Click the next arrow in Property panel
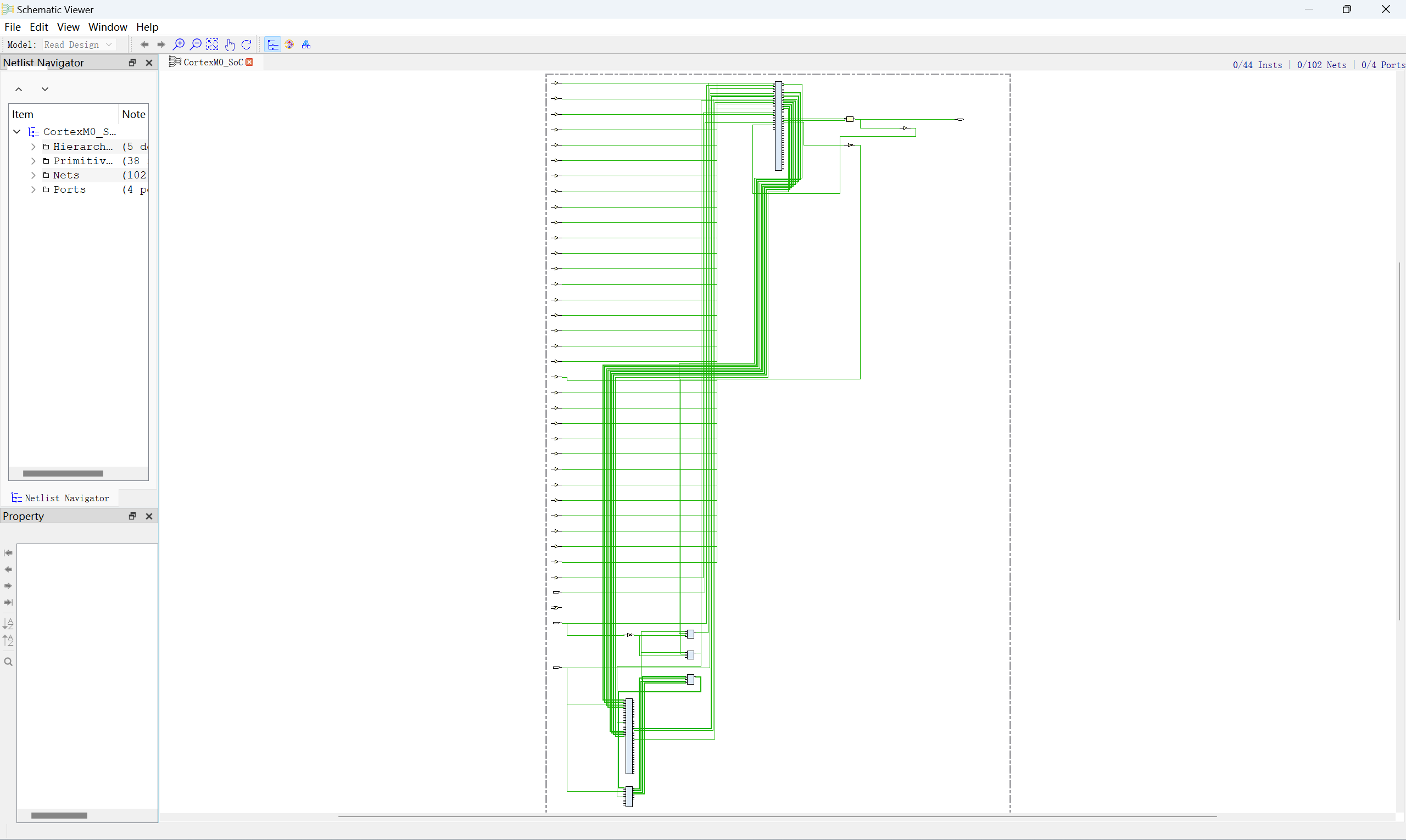Image resolution: width=1406 pixels, height=840 pixels. pyautogui.click(x=8, y=586)
